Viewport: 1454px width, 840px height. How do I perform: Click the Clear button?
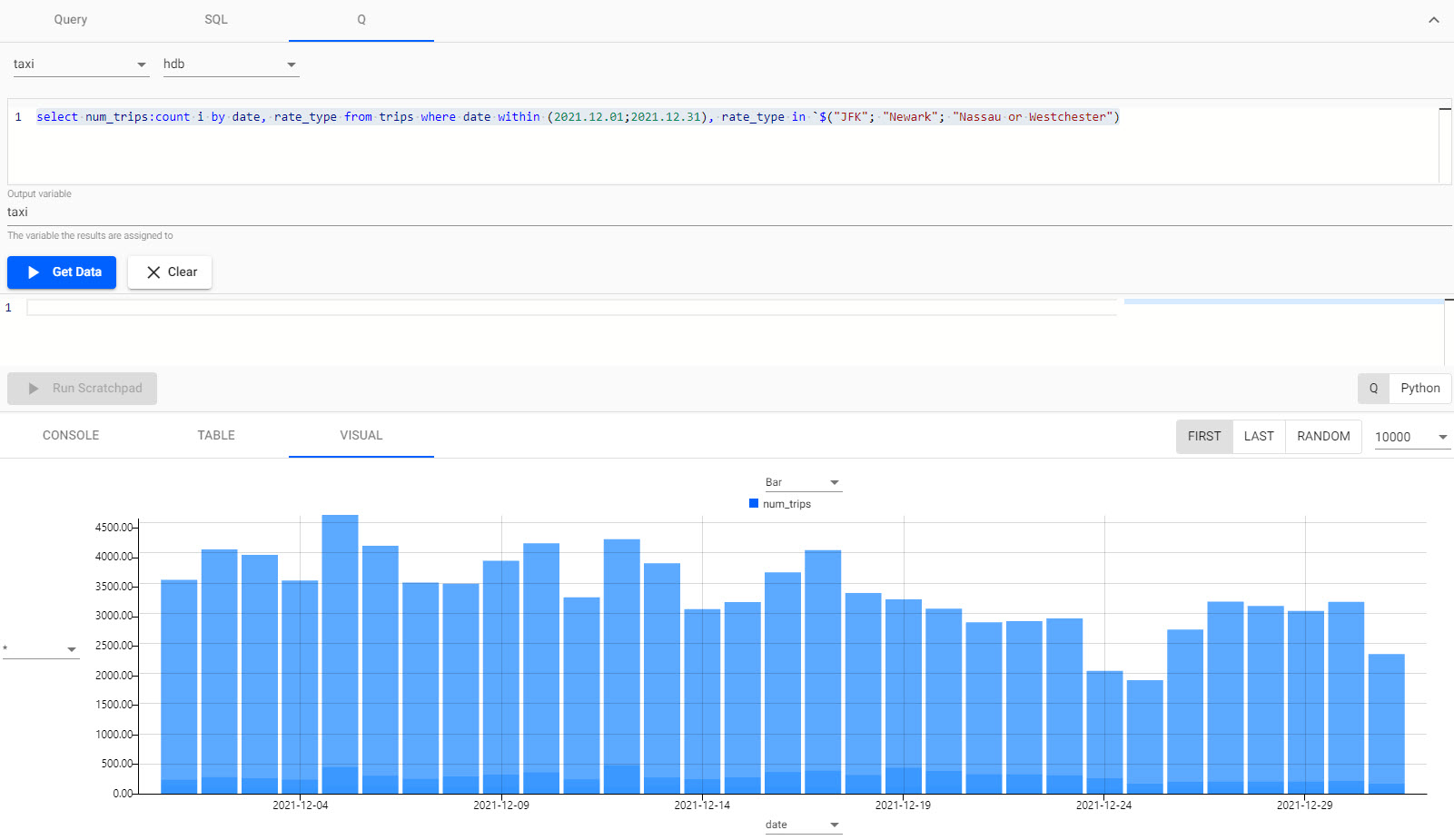[170, 272]
